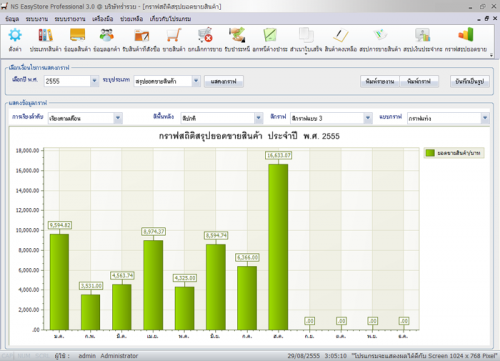Open the ระบบงาน menu
500x361 pixels.
[37, 19]
